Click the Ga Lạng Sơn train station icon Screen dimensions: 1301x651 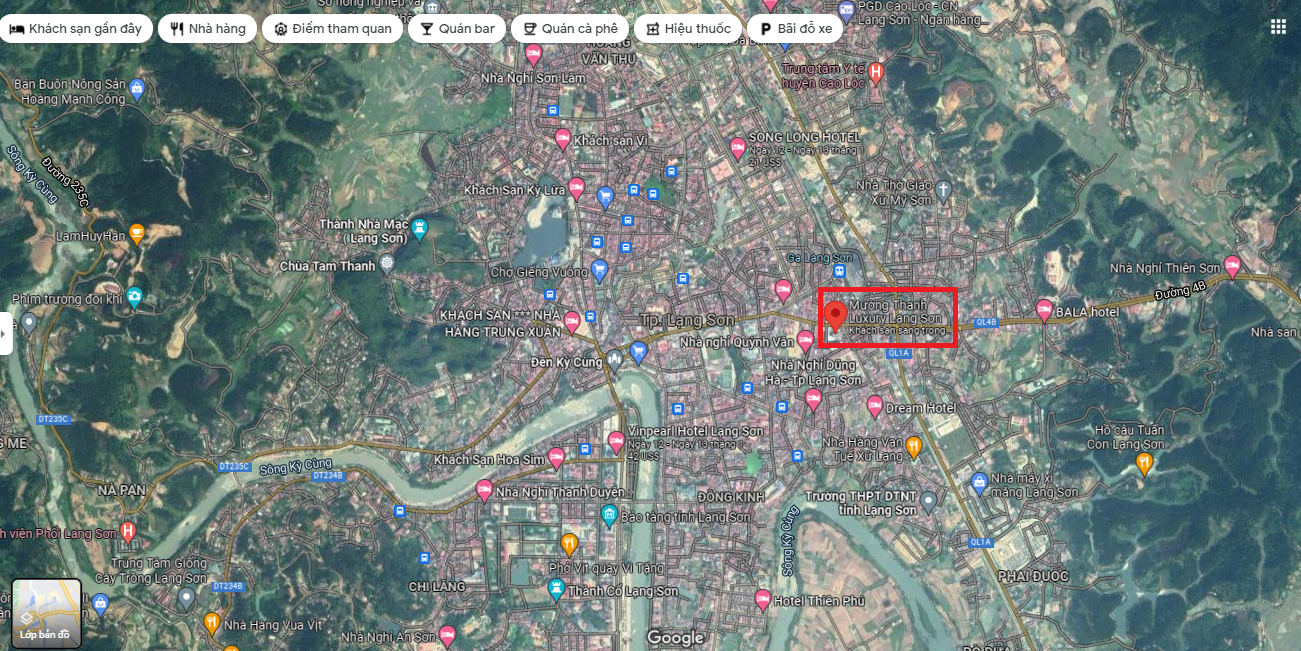coord(841,271)
